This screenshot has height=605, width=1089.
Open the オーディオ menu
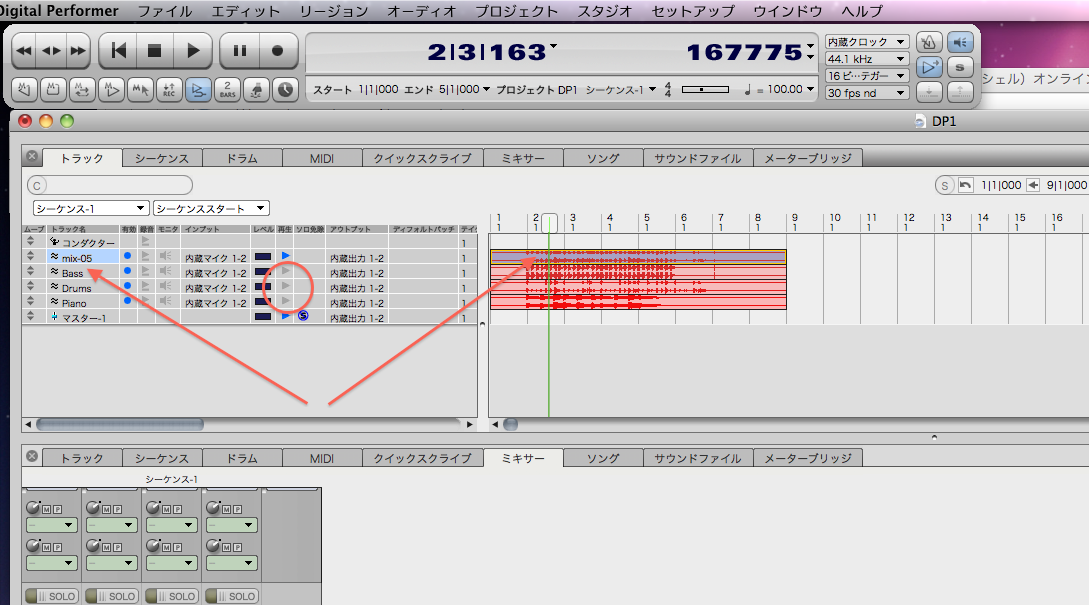point(422,11)
